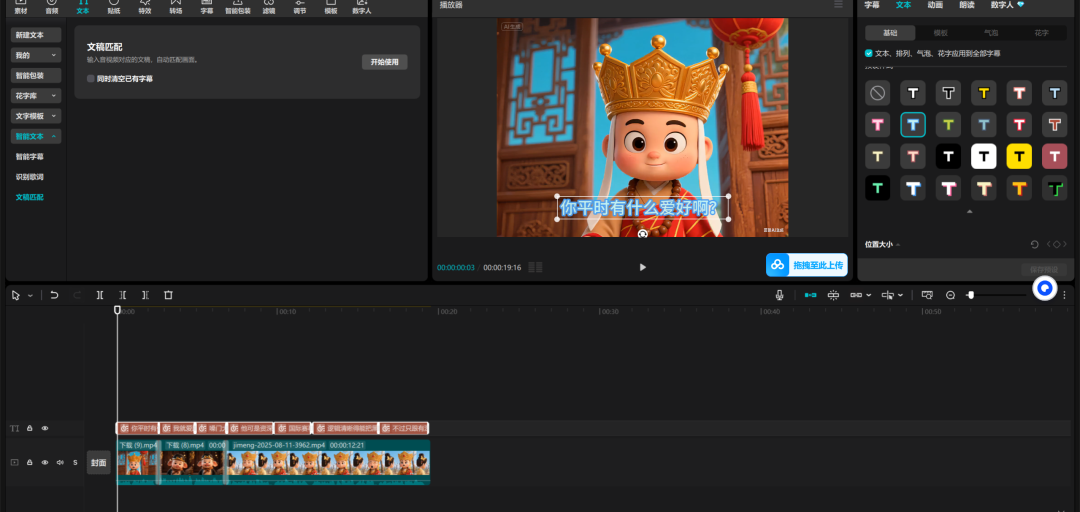Click the timeline zoom-out minus icon
Image resolution: width=1080 pixels, height=512 pixels.
click(x=951, y=295)
